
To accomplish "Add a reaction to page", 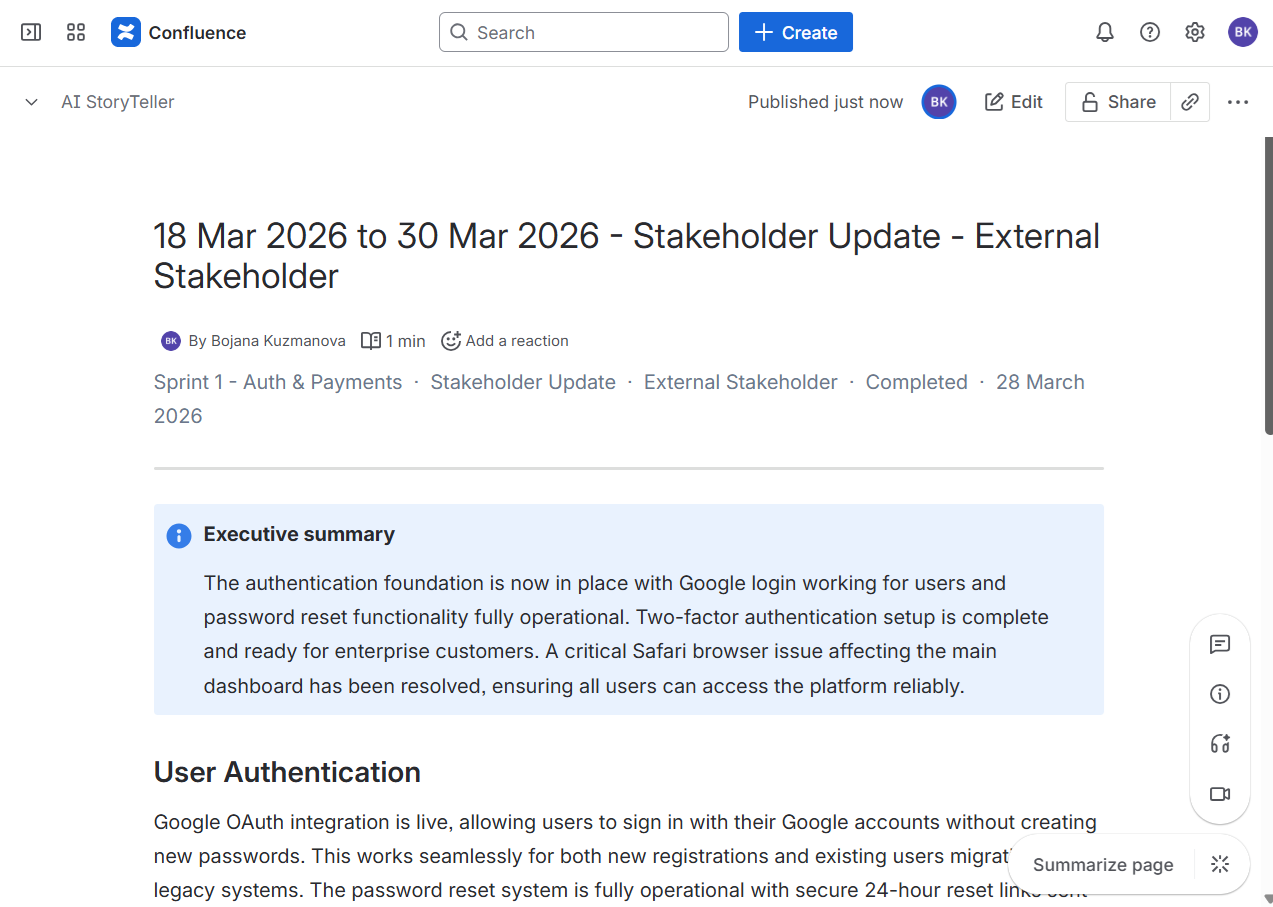I will point(505,341).
